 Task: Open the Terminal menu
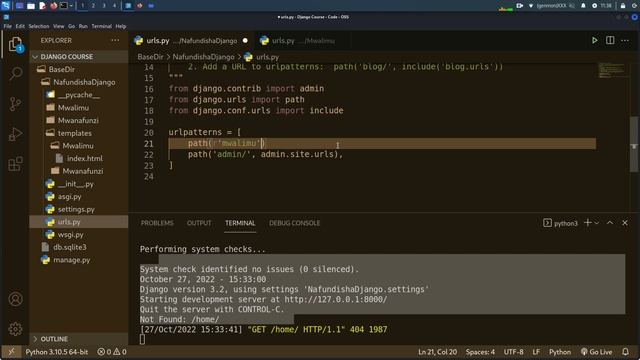102,26
